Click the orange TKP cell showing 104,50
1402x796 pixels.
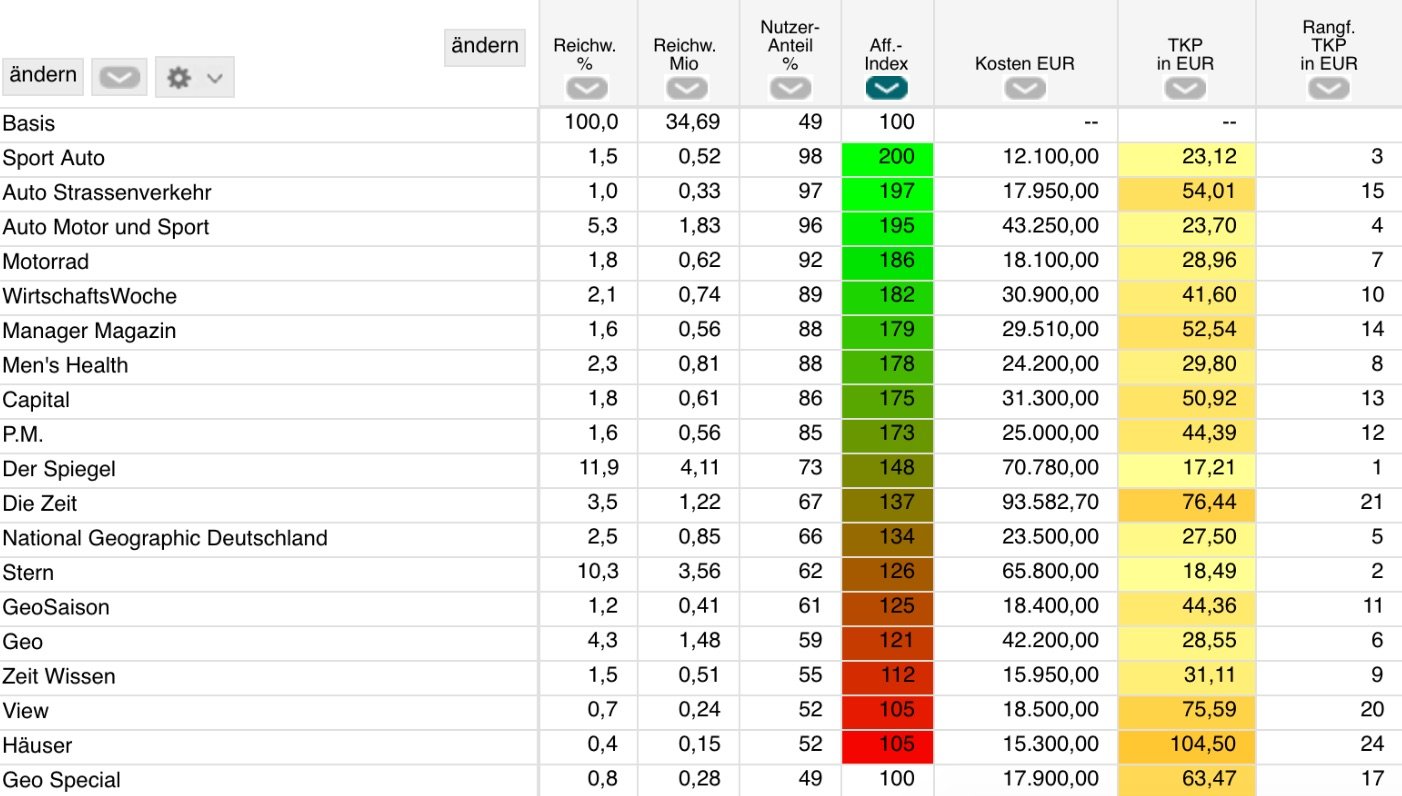point(1186,745)
